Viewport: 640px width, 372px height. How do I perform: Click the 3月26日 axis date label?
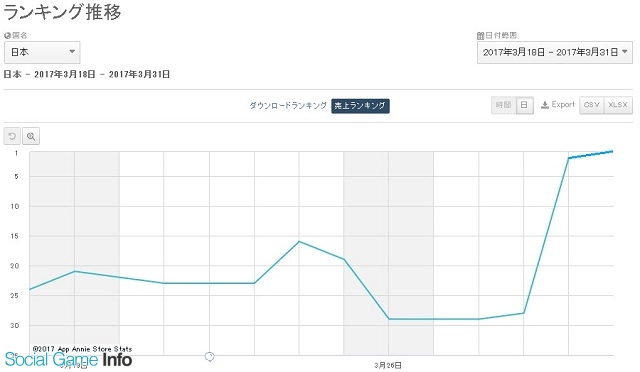(x=388, y=365)
